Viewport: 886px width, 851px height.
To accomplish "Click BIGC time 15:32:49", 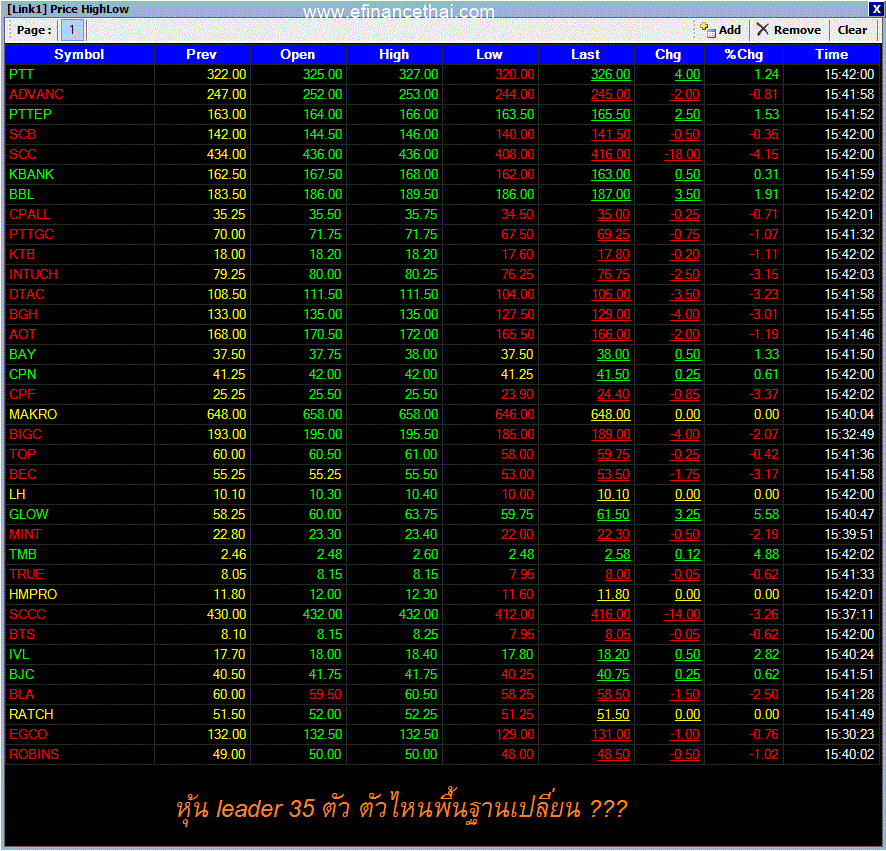I will (849, 435).
